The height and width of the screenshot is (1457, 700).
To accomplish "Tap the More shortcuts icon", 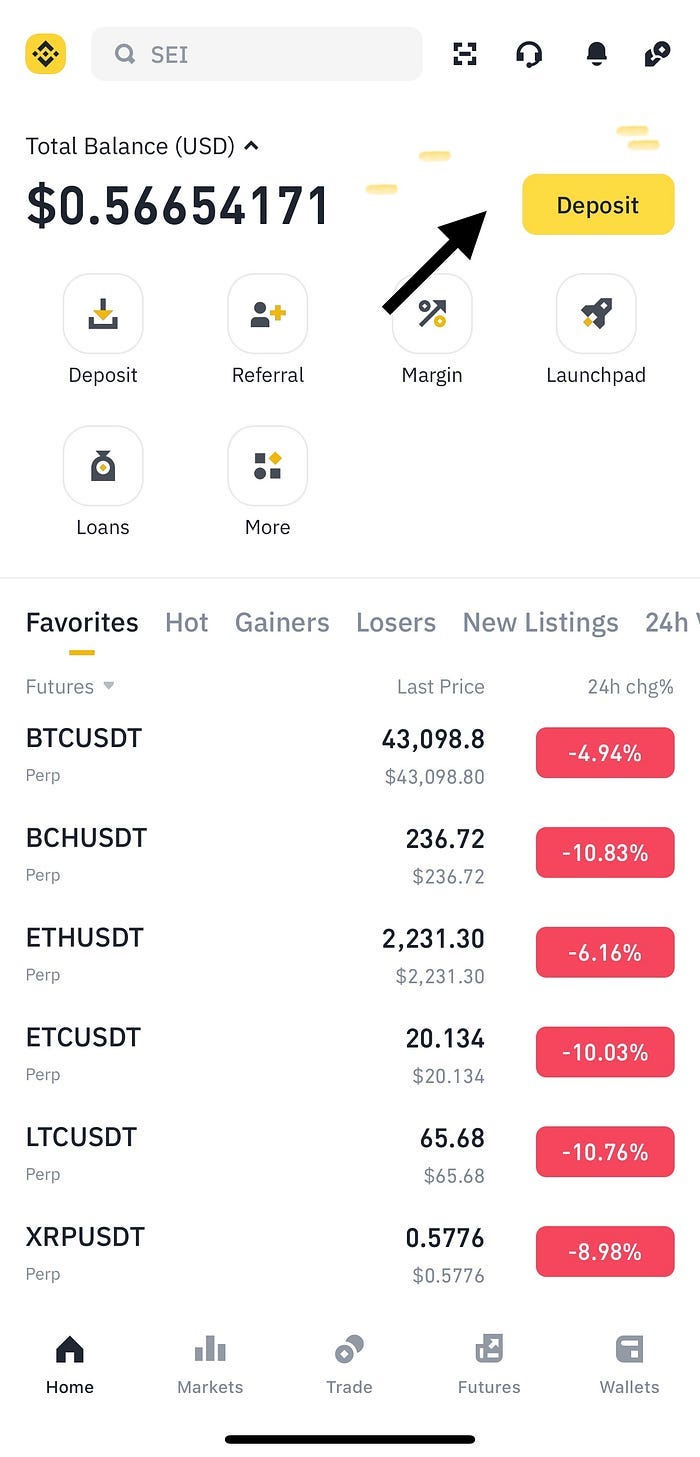I will point(267,466).
